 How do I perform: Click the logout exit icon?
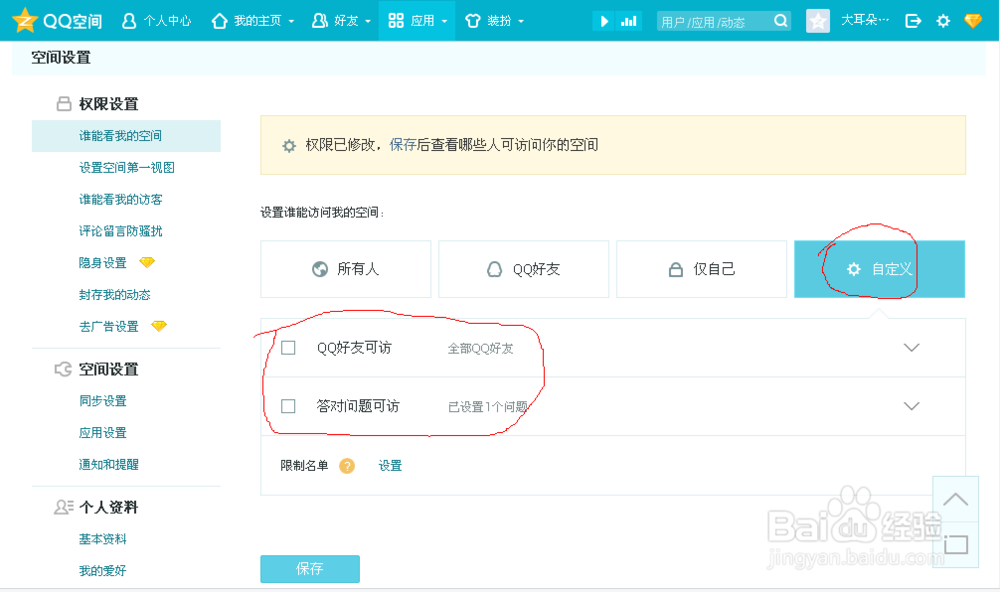click(x=913, y=21)
